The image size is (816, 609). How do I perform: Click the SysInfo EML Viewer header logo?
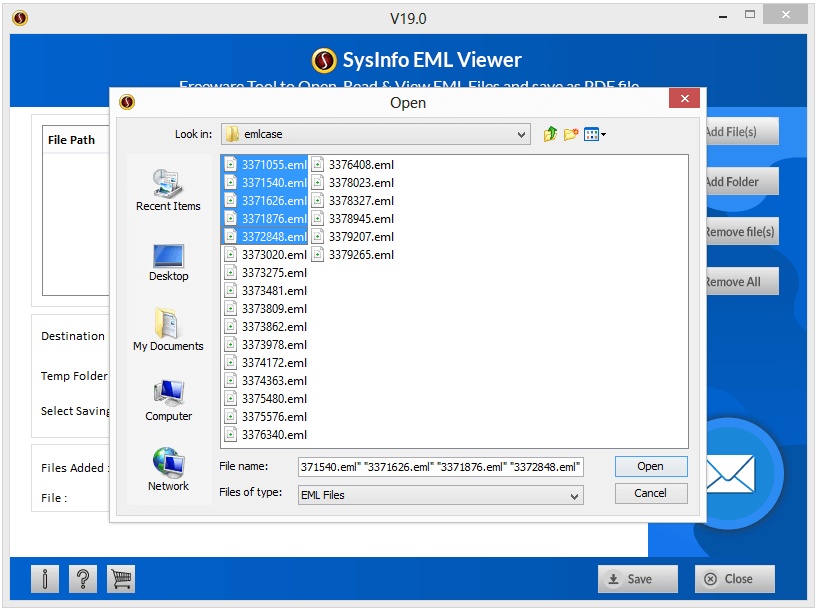[x=324, y=60]
